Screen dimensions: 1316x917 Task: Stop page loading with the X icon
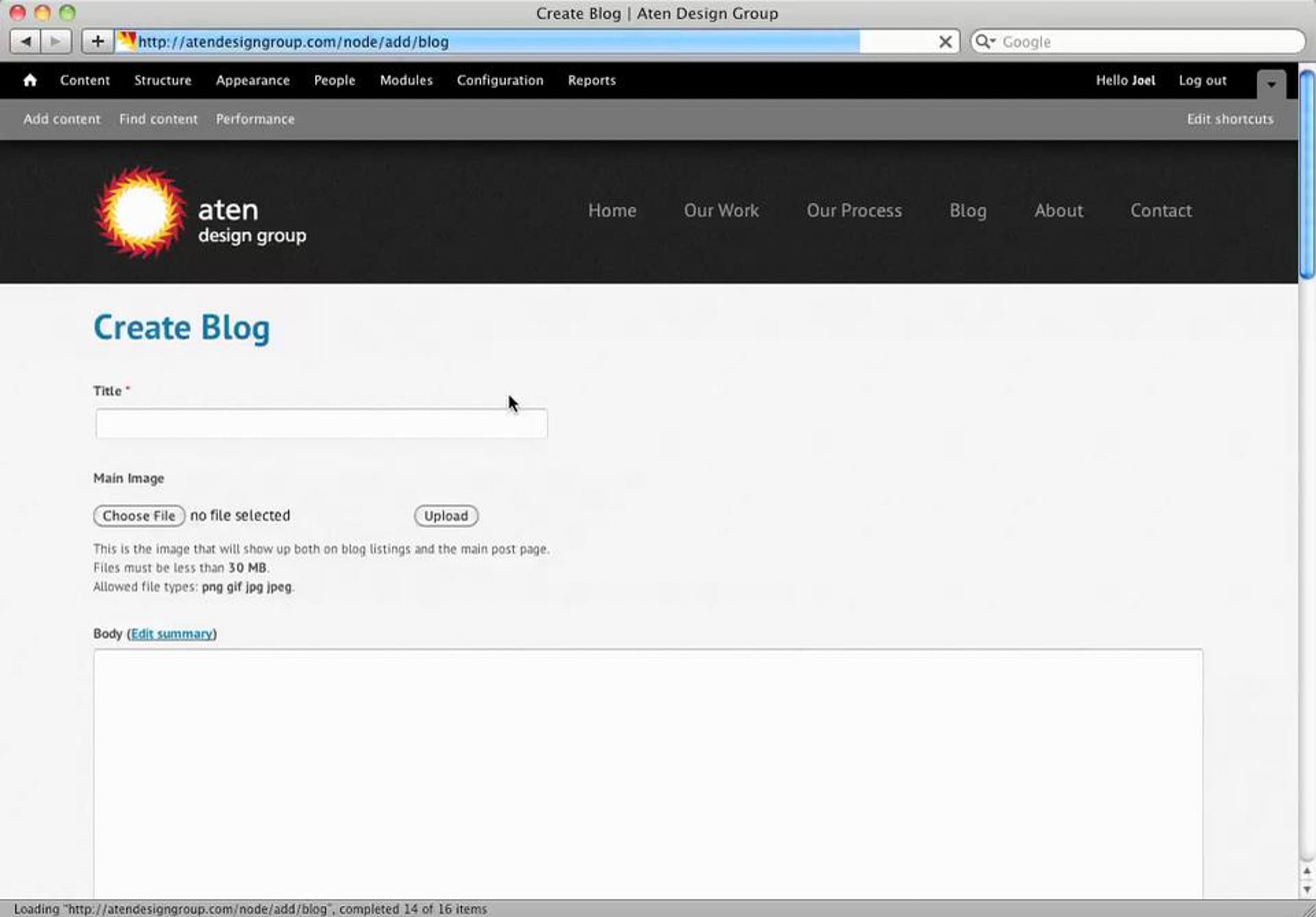pos(945,42)
